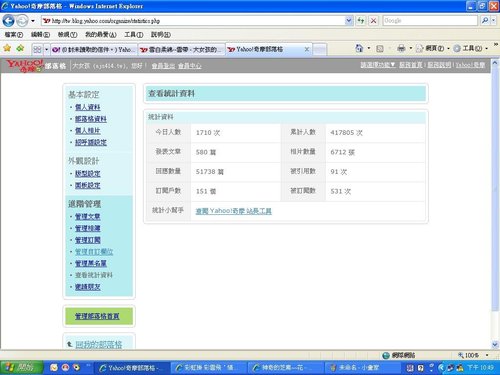The width and height of the screenshot is (500, 375).
Task: Click the globe Internet zone status icon
Action: pyautogui.click(x=386, y=355)
